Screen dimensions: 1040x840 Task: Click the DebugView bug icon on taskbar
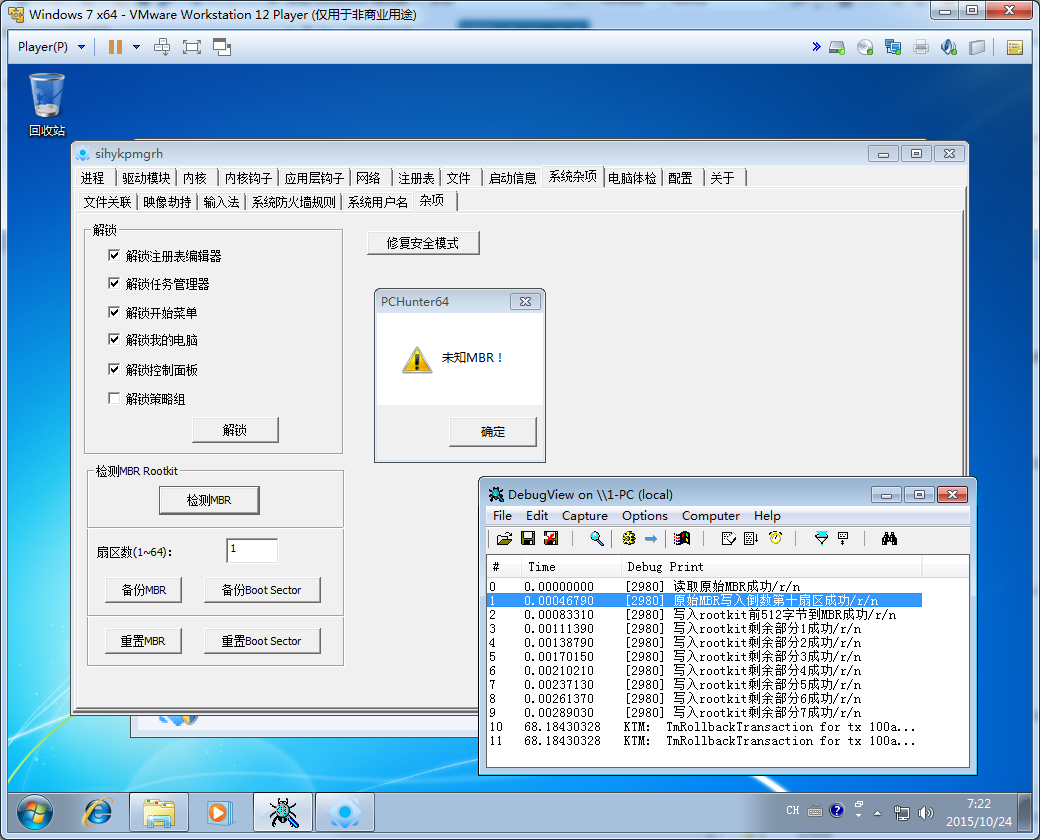pos(283,812)
